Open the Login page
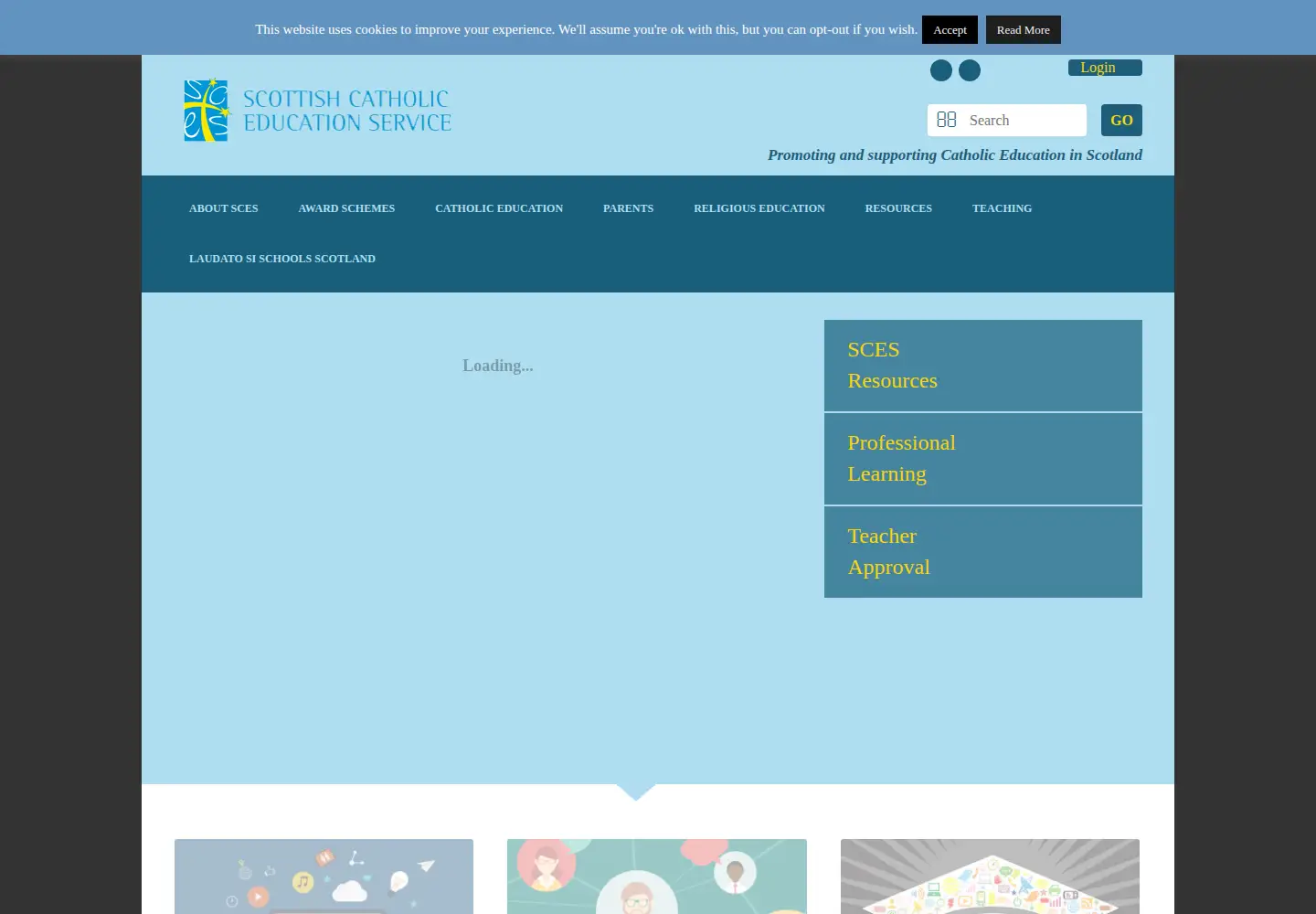The image size is (1316, 914). point(1105,68)
